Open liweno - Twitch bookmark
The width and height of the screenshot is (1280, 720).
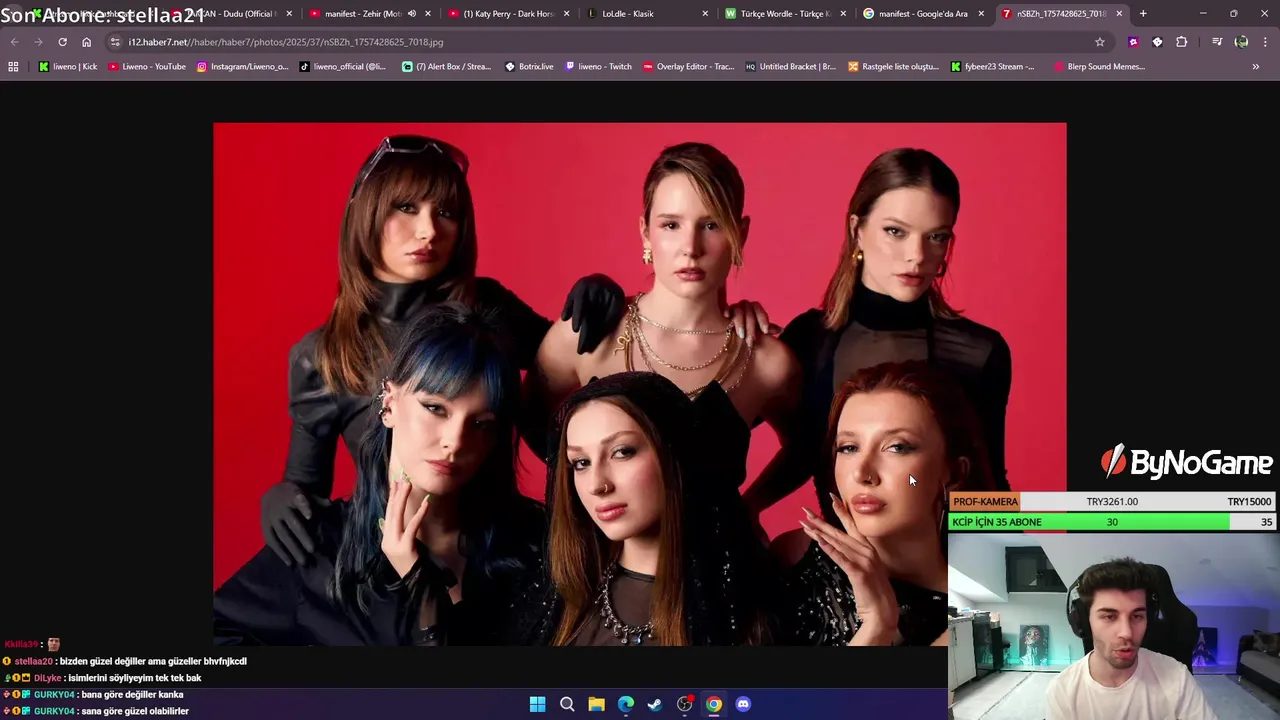click(x=598, y=67)
